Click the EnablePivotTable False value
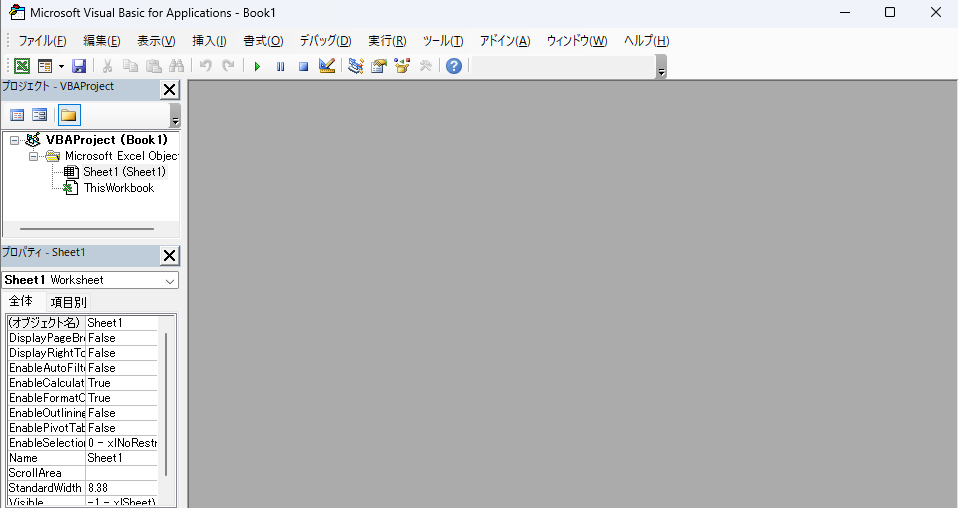This screenshot has height=508, width=958. click(122, 428)
